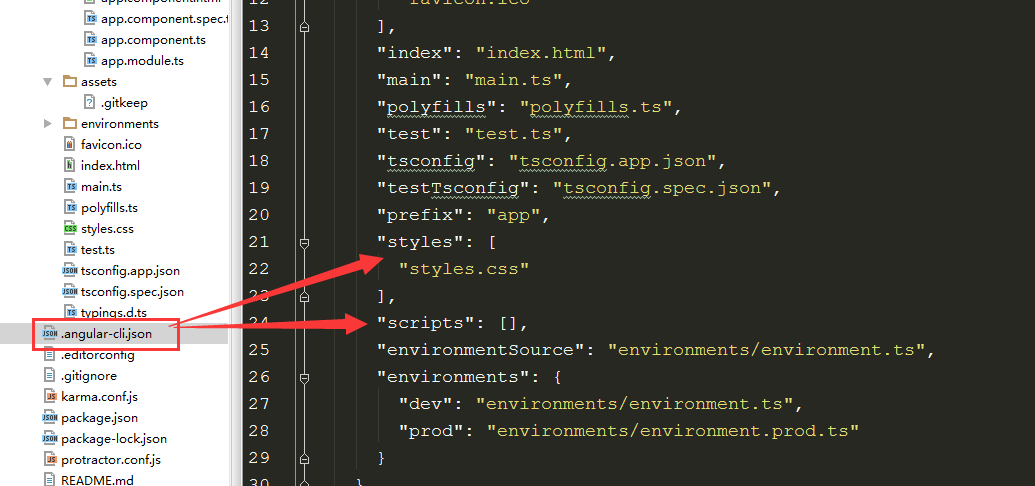Click the typings.d.ts file icon
Screen dimensions: 1035x486
[70, 312]
